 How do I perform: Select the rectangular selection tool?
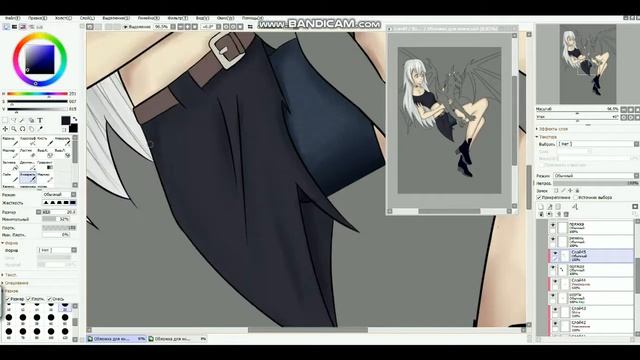[5, 120]
